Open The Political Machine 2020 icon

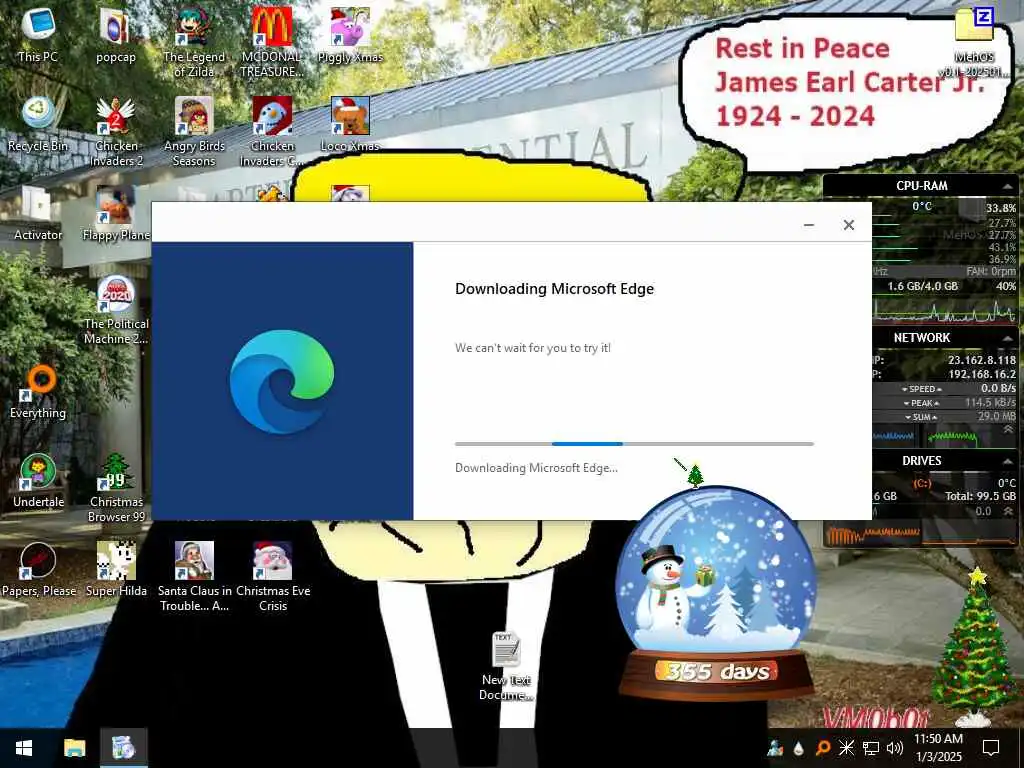pyautogui.click(x=116, y=310)
